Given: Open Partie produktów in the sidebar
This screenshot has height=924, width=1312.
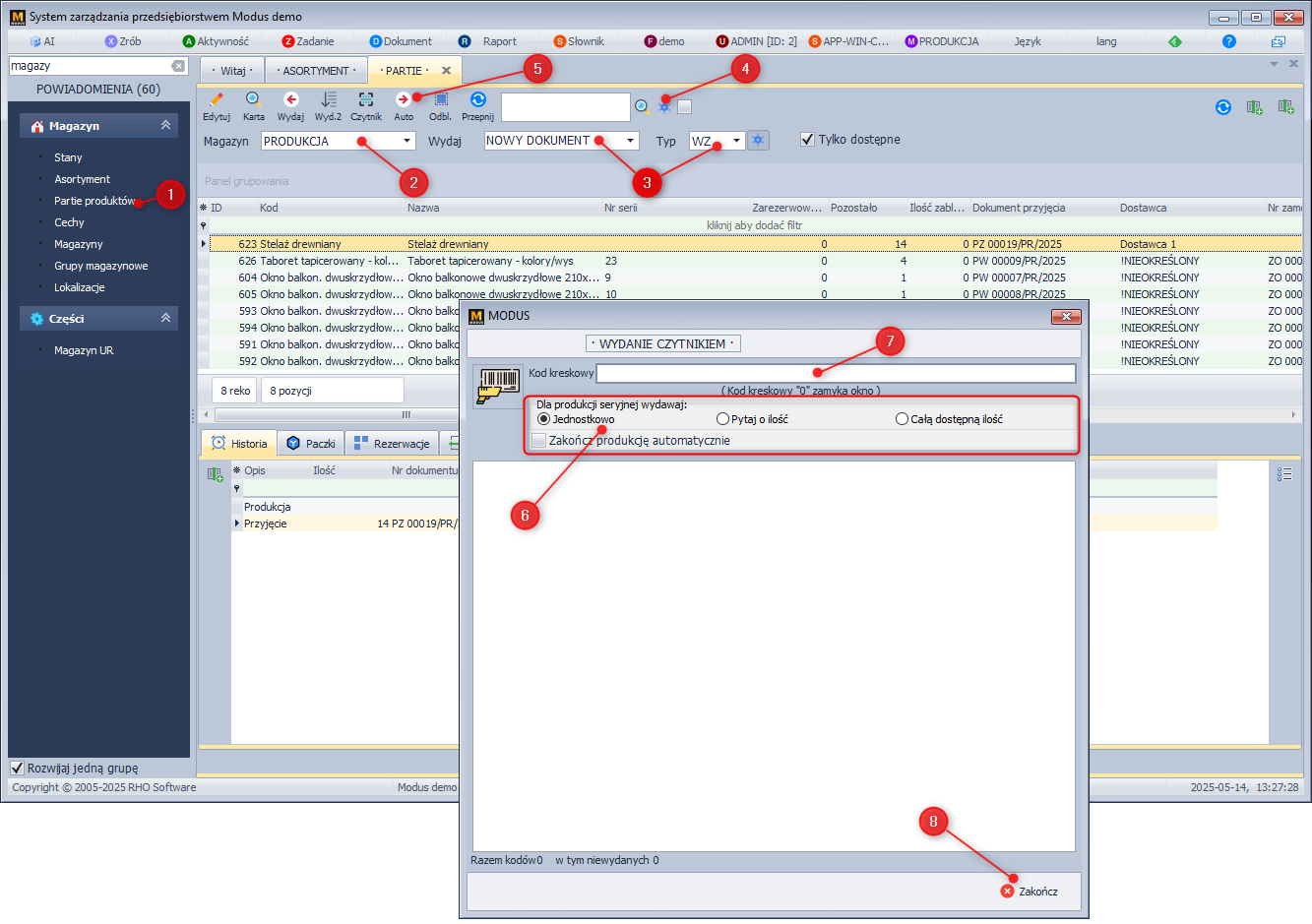Looking at the screenshot, I should [x=94, y=201].
